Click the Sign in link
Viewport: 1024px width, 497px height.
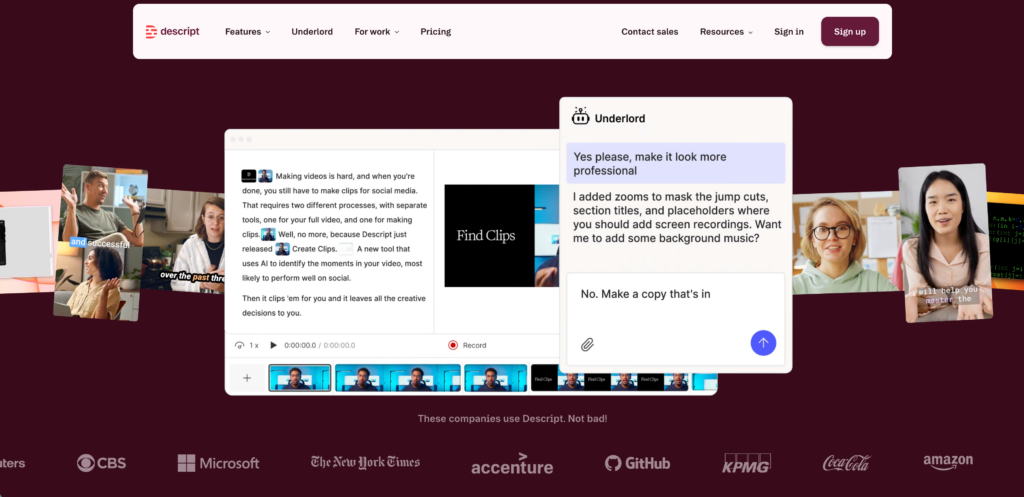(788, 31)
